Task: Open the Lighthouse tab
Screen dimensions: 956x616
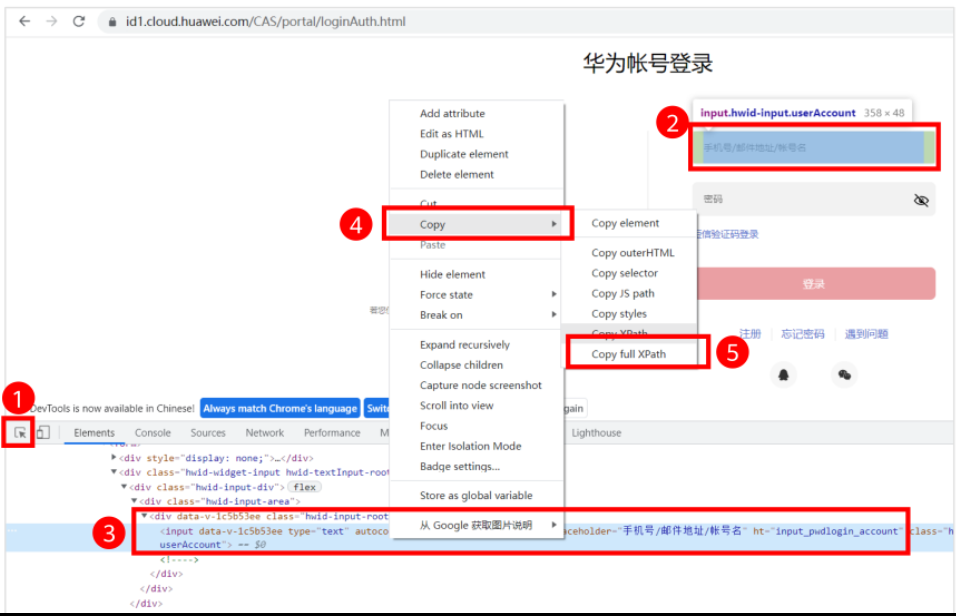Action: (596, 432)
